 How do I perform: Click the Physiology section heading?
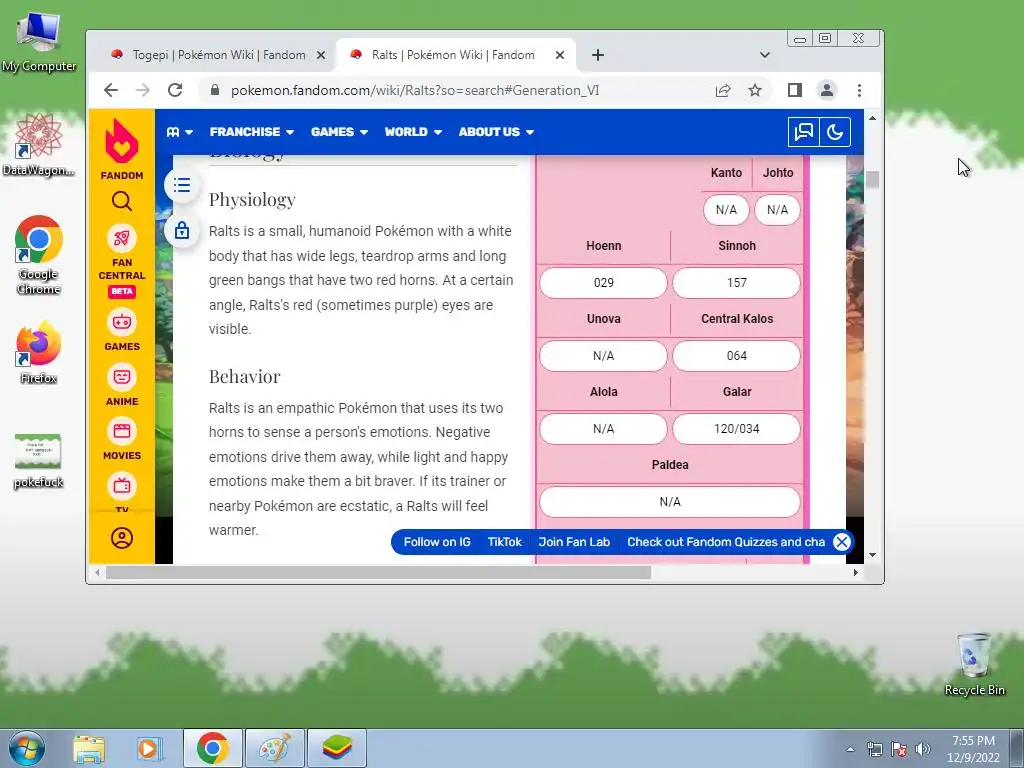pos(252,200)
